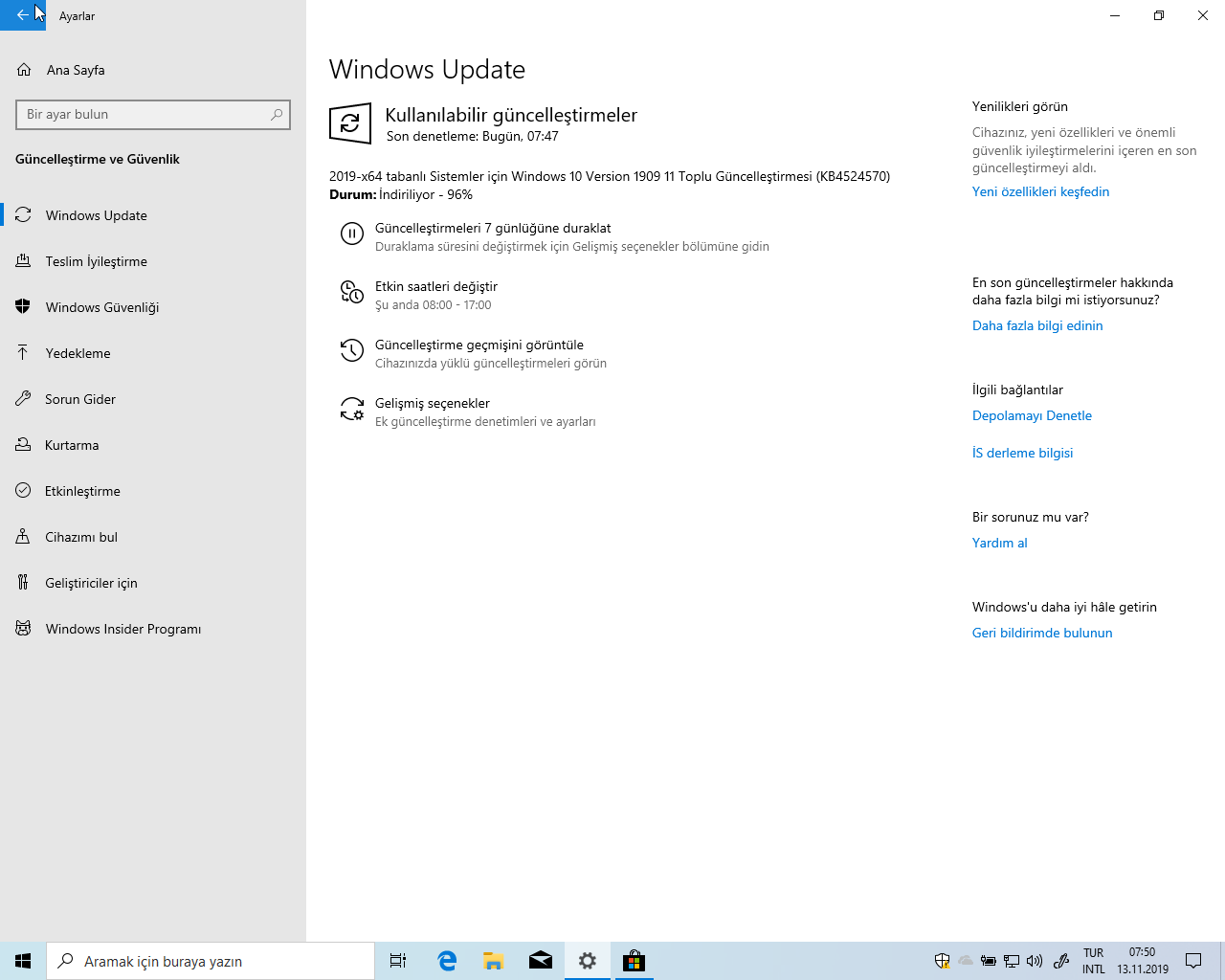Open Task View in taskbar
Viewport: 1225px width, 980px height.
tap(398, 961)
